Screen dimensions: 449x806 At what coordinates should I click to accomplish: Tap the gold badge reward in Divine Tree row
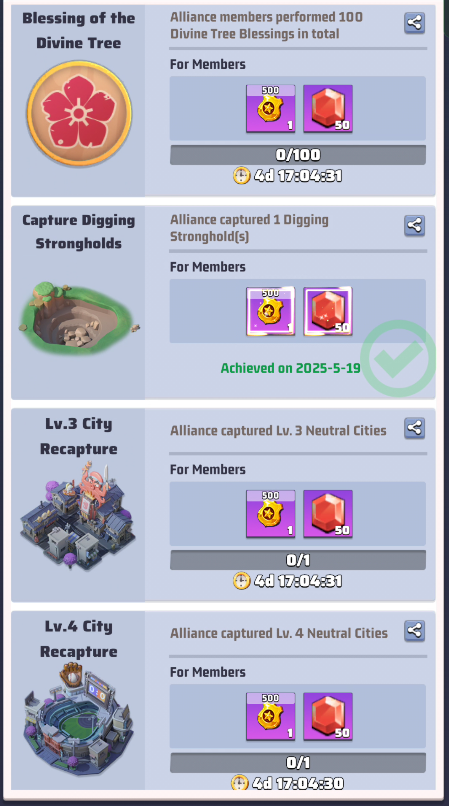(x=271, y=109)
